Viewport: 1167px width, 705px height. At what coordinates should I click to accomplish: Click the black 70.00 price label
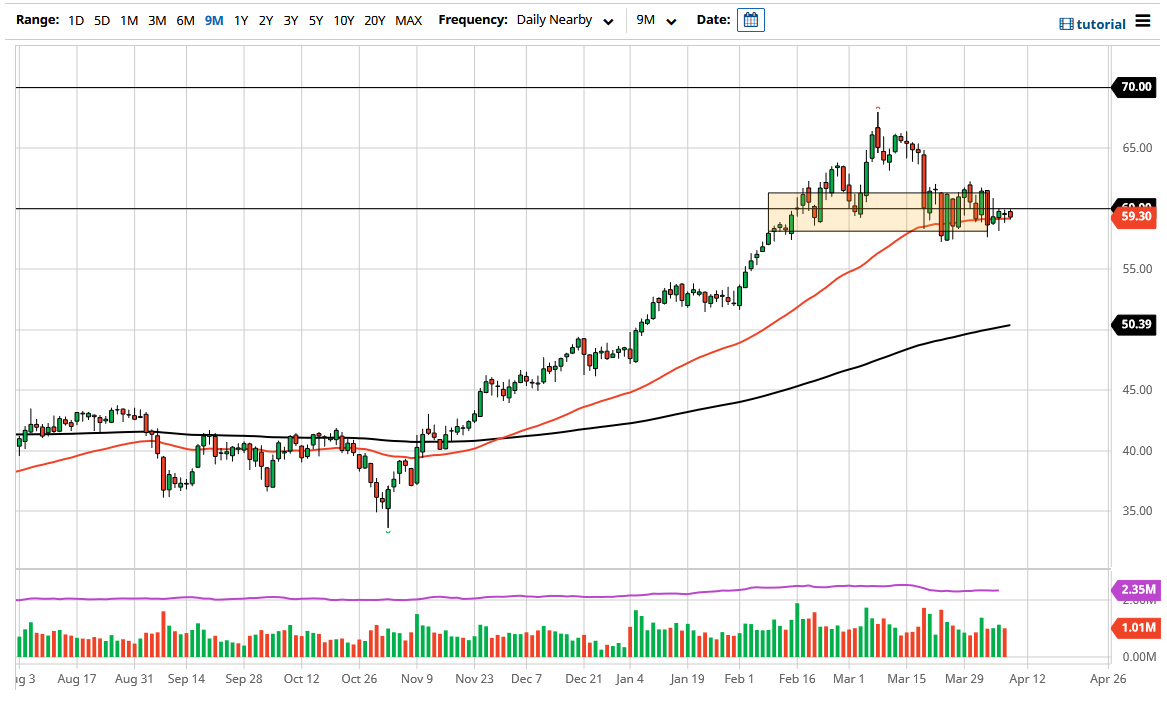[1133, 87]
